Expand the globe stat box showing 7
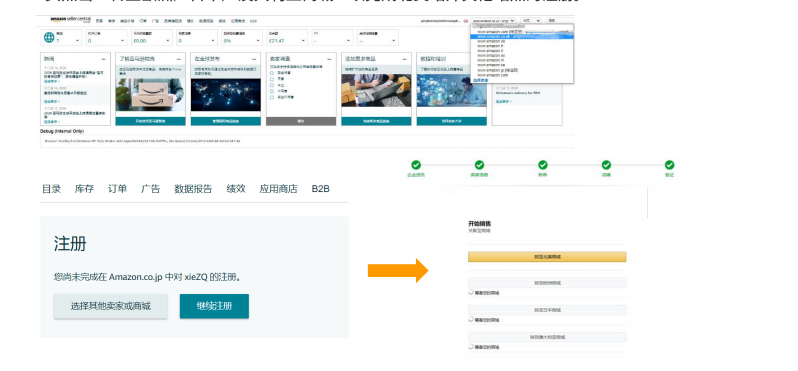 pyautogui.click(x=77, y=41)
